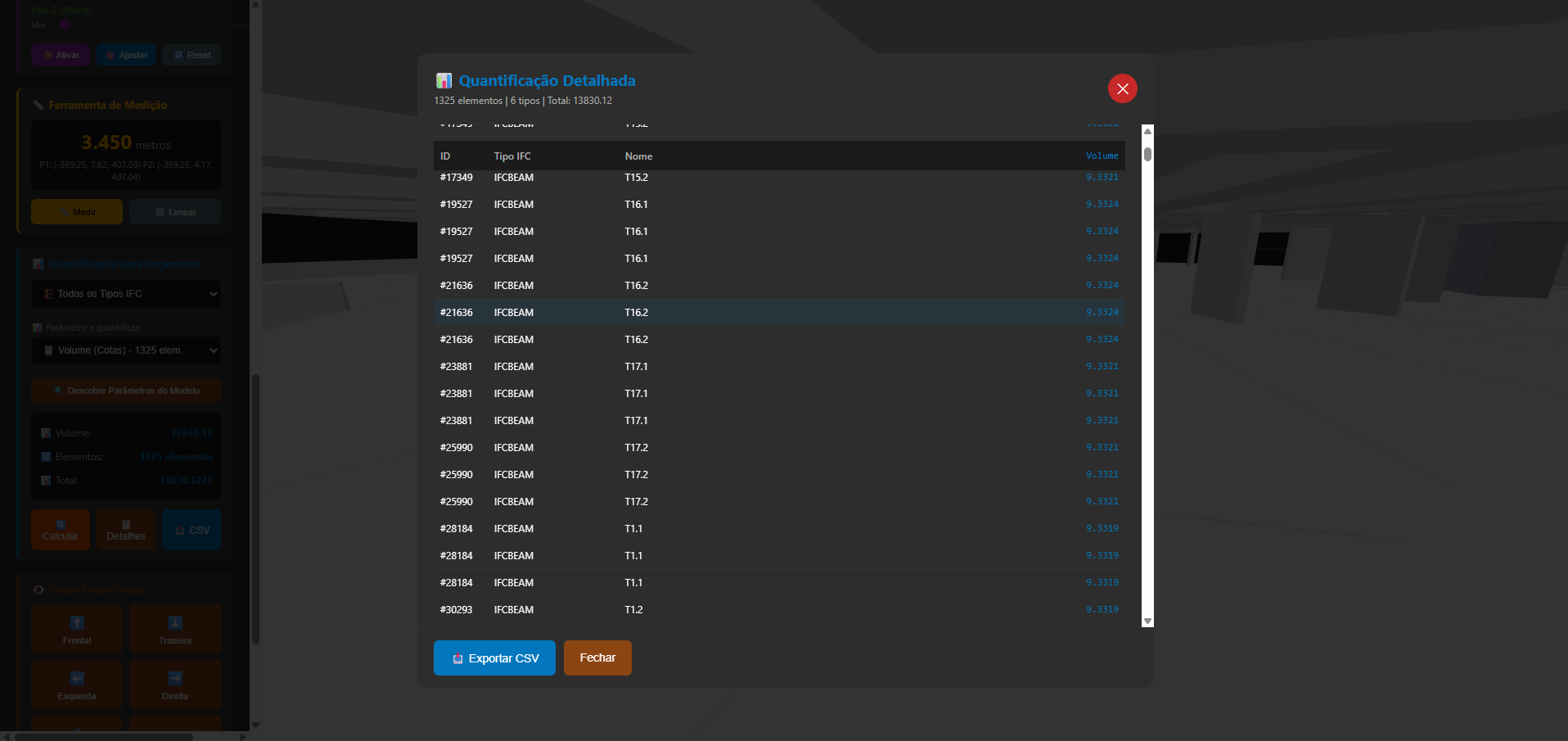Activate the Ativar toggle button
Screen dimensions: 1568x741
coord(60,54)
